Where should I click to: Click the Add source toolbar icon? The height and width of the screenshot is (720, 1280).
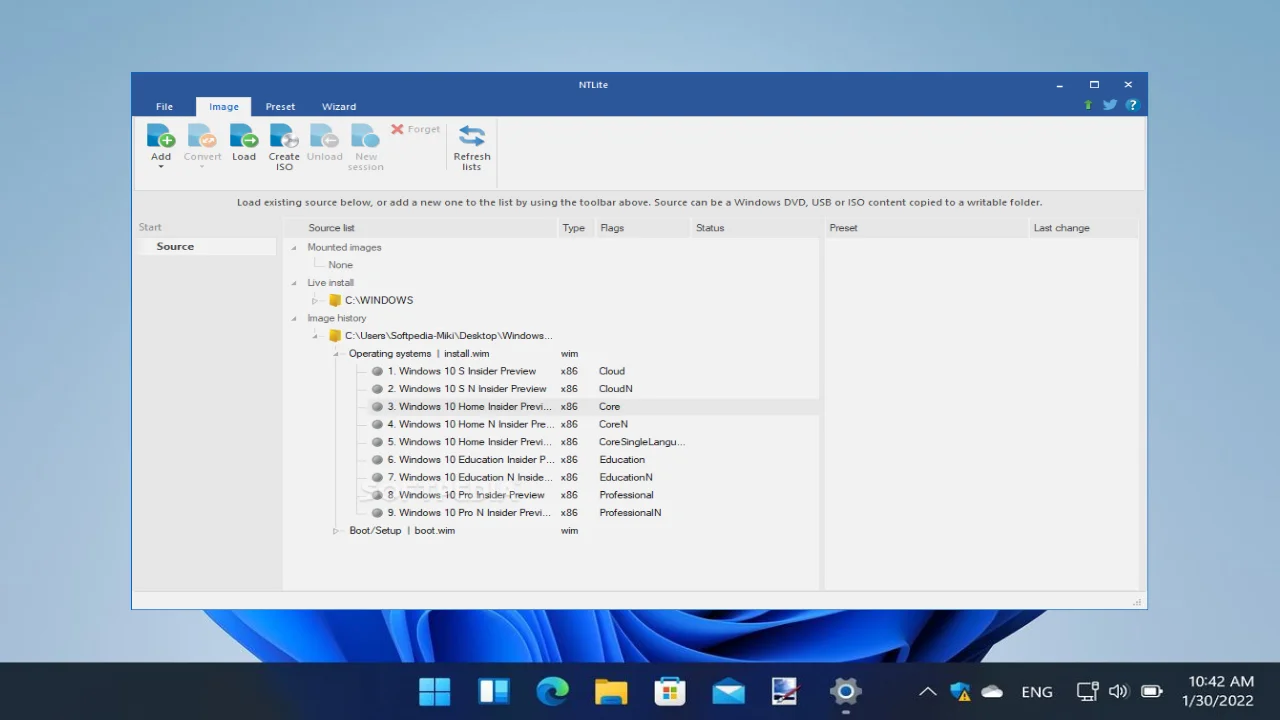[161, 136]
